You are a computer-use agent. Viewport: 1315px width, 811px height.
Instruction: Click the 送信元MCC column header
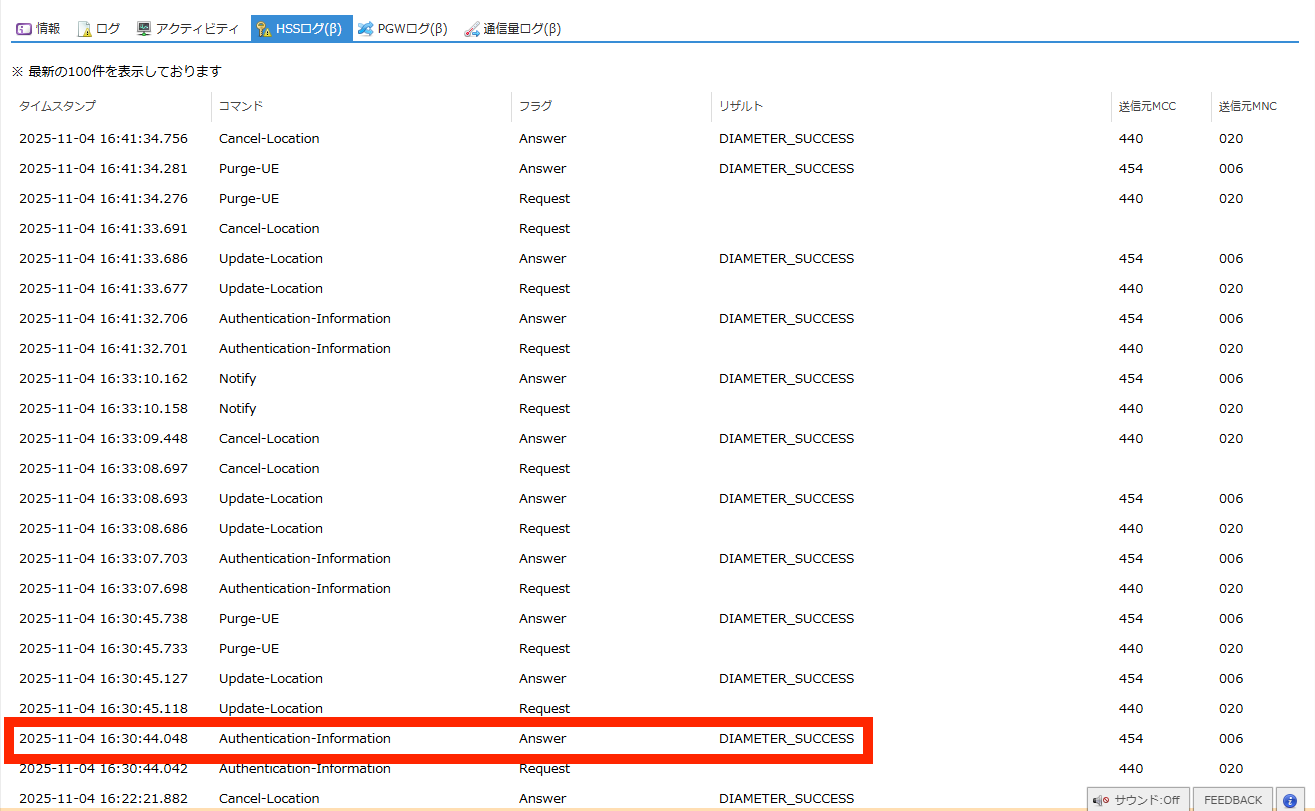coord(1147,106)
